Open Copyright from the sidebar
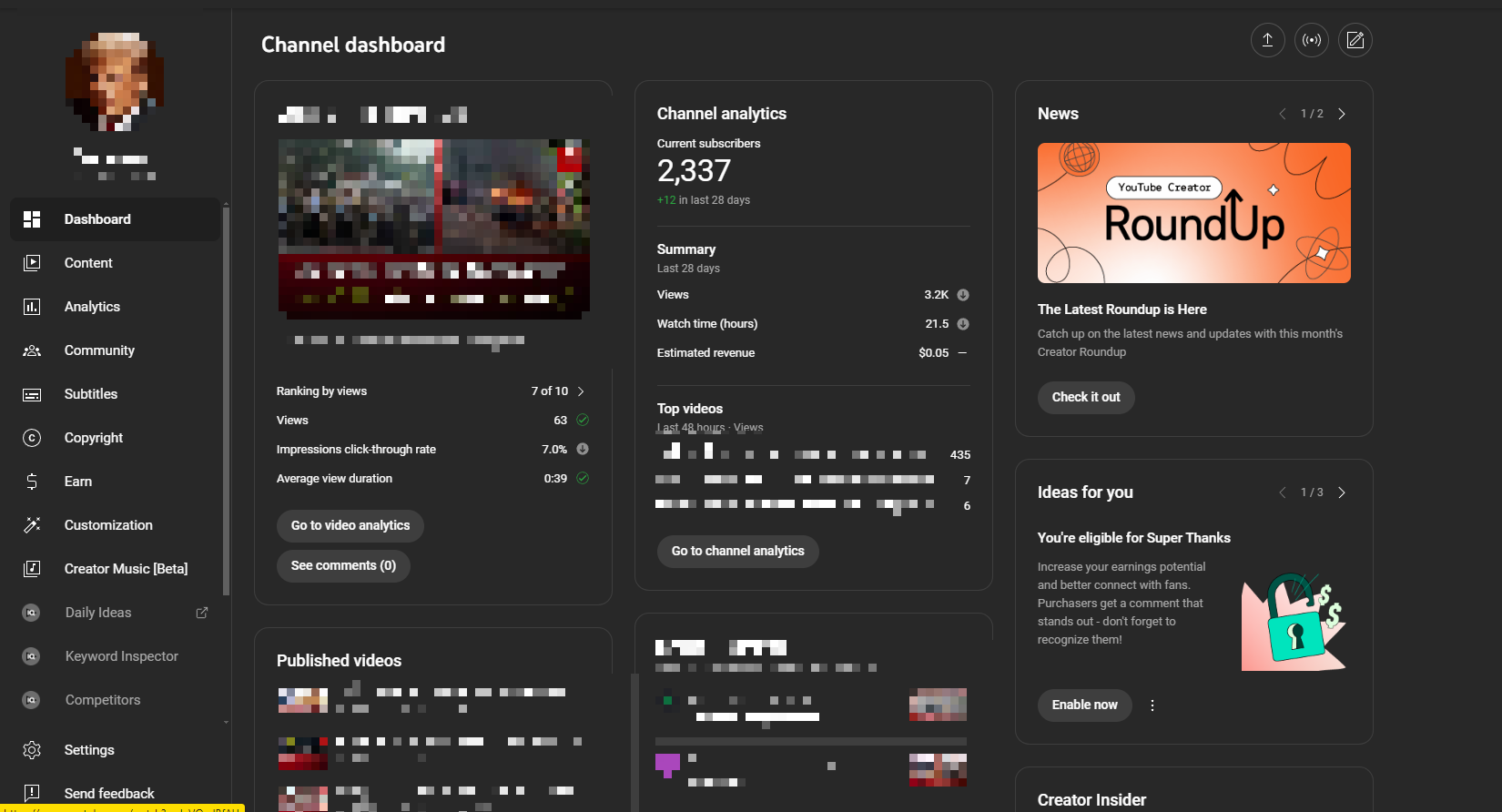 point(93,438)
